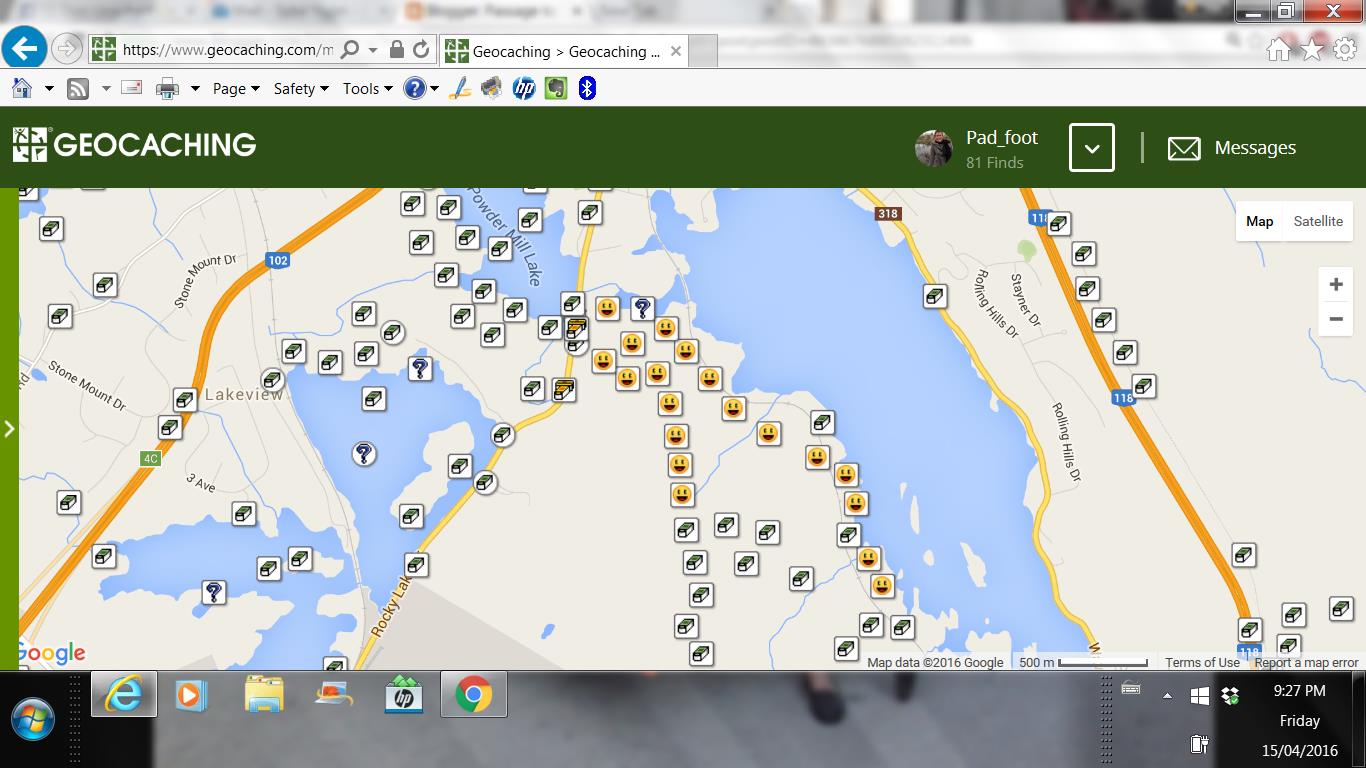Click the Geocaching logo in the header
Screen dimensions: 1366x768
click(135, 145)
